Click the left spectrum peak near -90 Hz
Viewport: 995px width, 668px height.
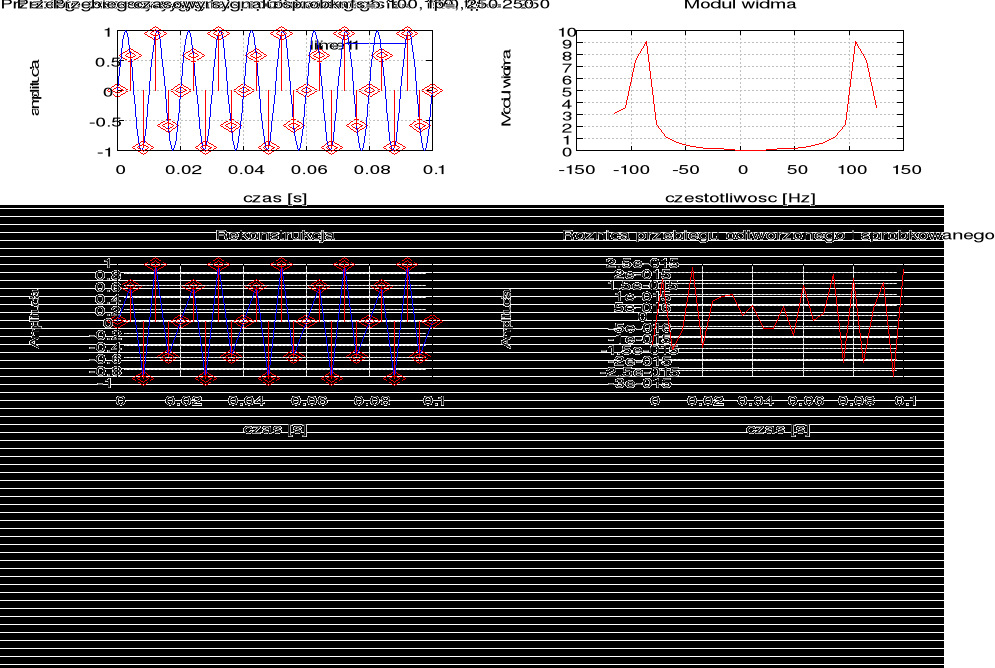[x=646, y=42]
